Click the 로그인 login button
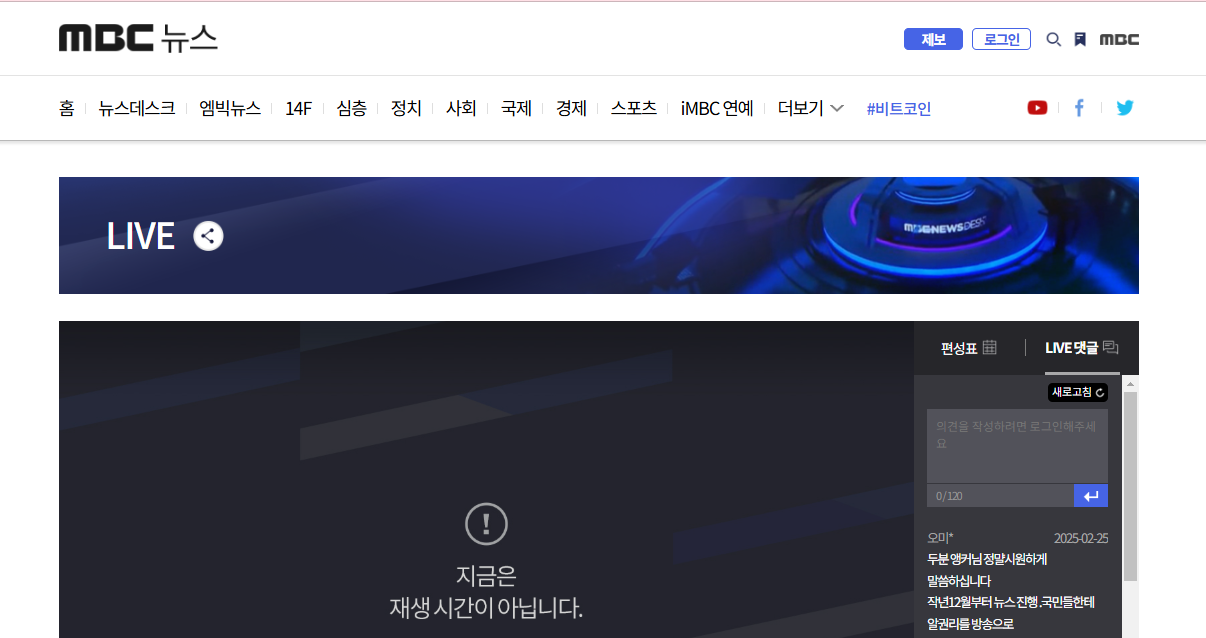Image resolution: width=1206 pixels, height=638 pixels. pyautogui.click(x=1001, y=38)
